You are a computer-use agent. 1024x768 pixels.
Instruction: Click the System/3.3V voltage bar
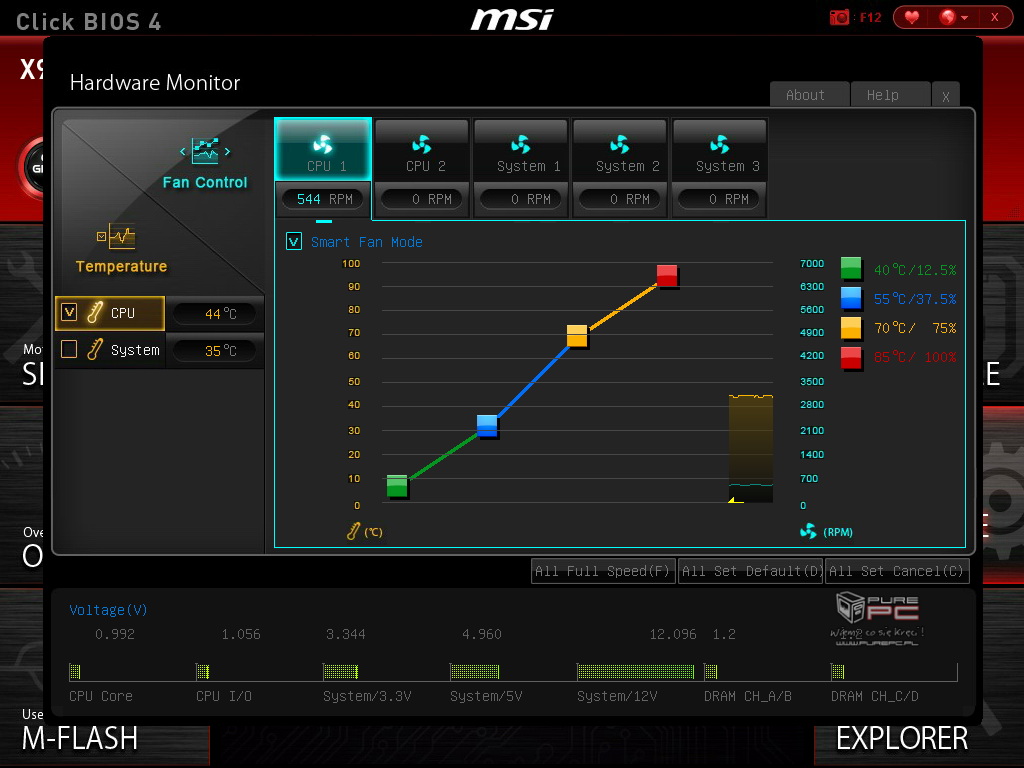click(x=341, y=671)
